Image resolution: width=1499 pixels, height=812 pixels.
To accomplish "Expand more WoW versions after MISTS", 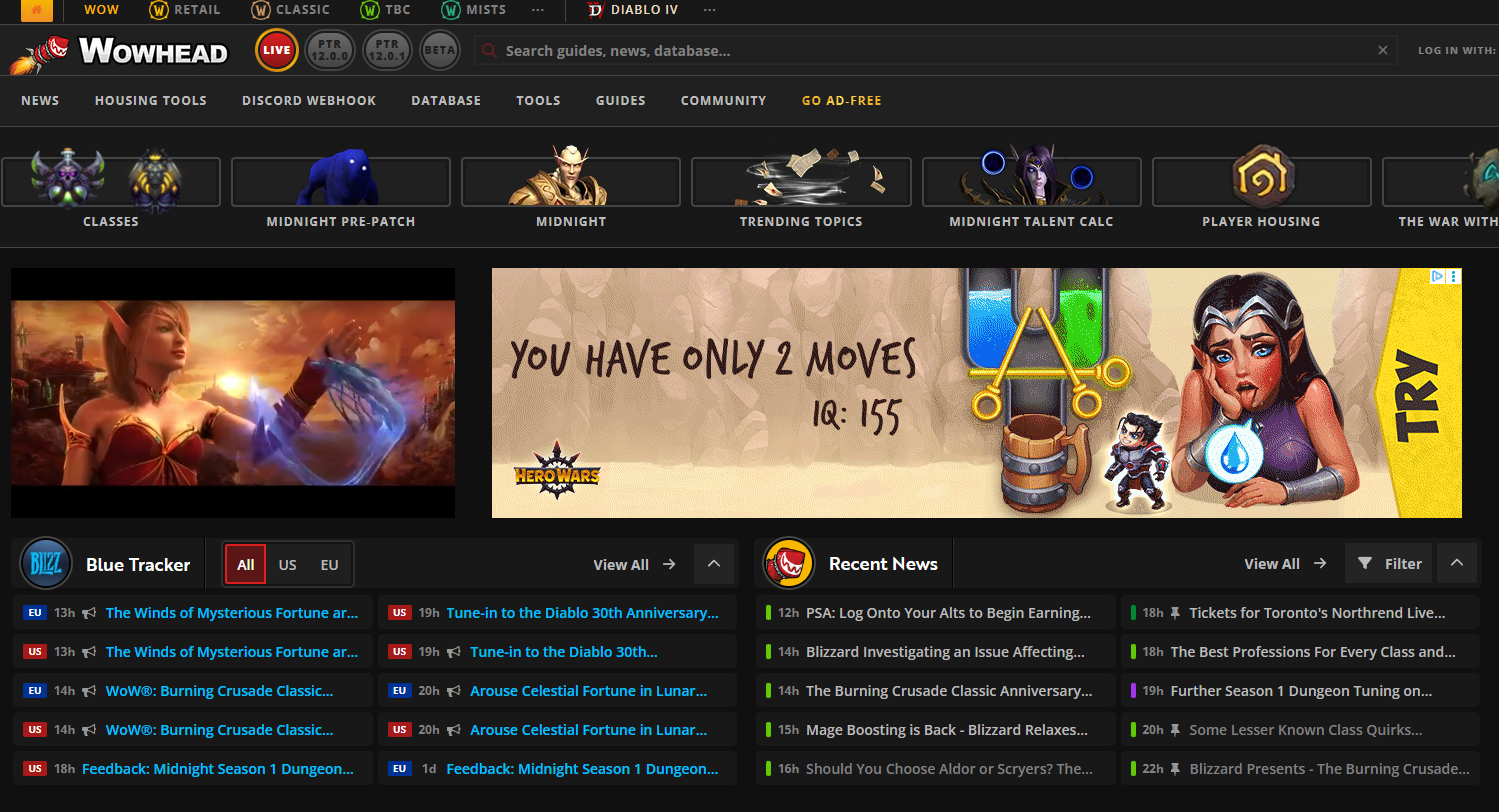I will coord(538,10).
